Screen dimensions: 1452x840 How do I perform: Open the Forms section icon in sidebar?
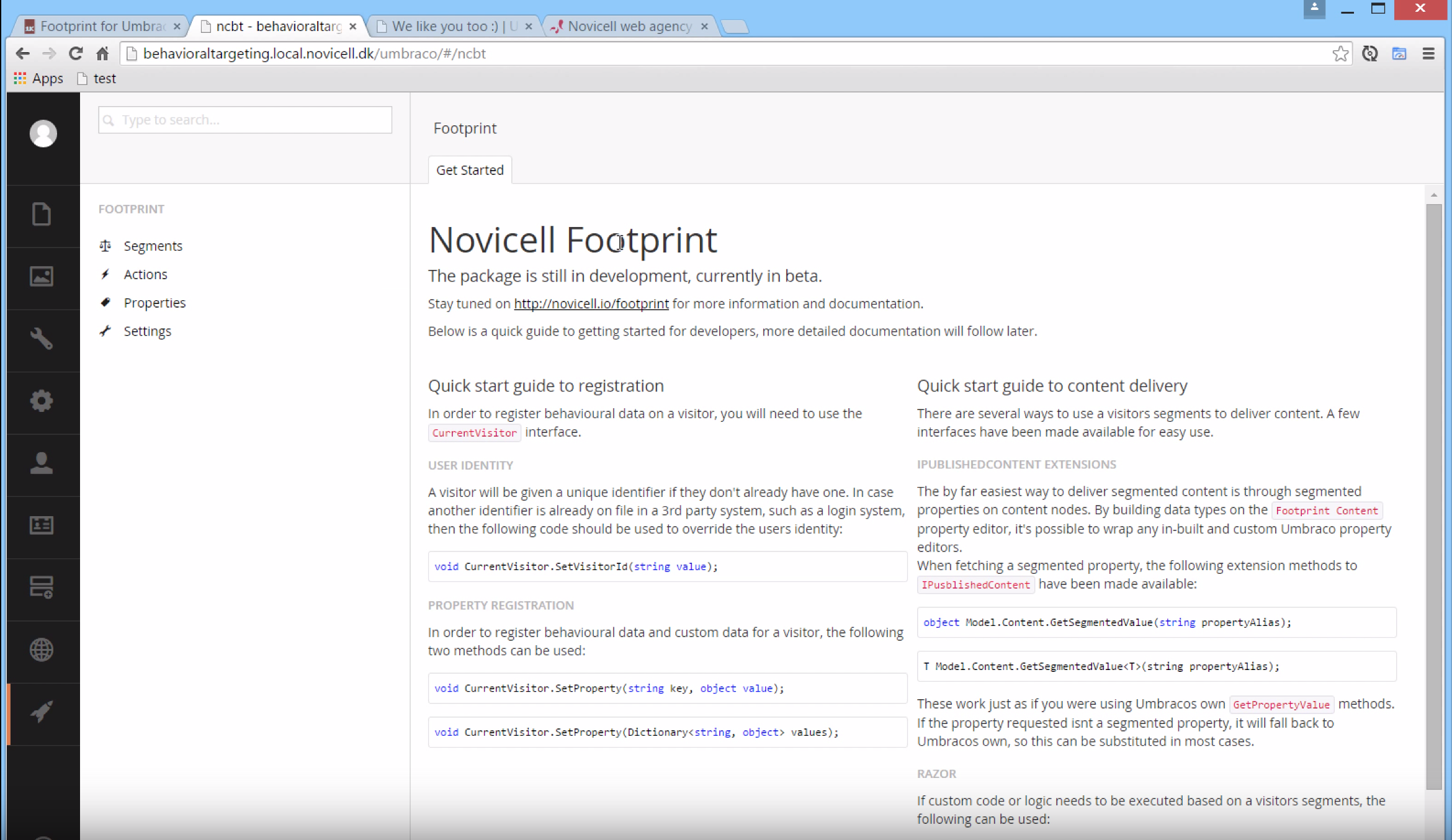(x=42, y=587)
